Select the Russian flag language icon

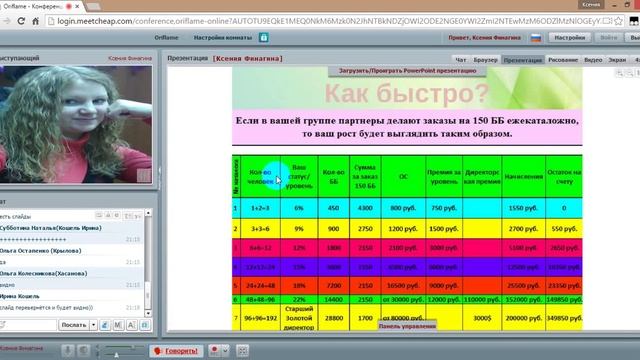pyautogui.click(x=536, y=38)
